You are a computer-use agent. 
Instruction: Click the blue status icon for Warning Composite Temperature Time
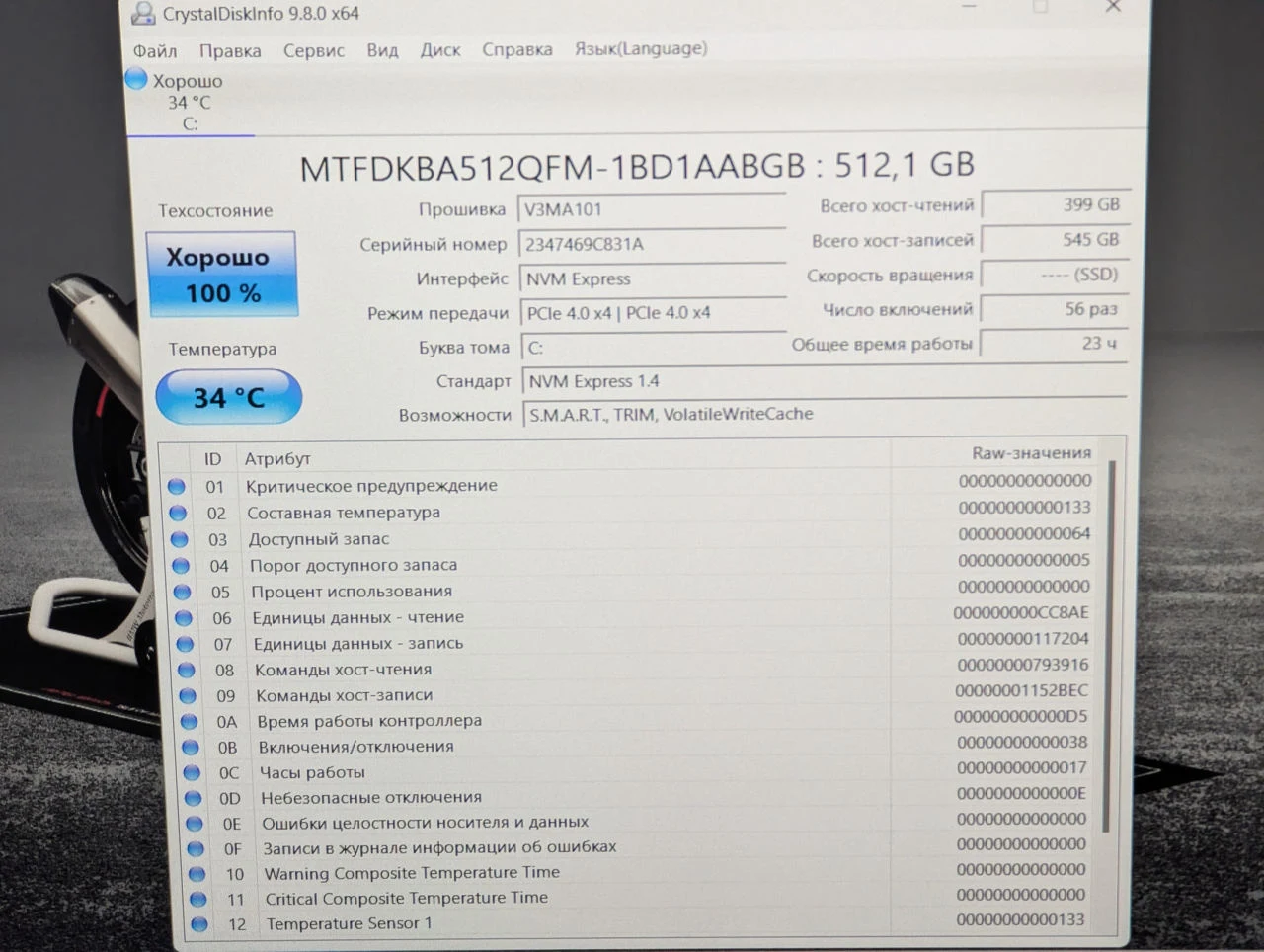(x=197, y=874)
